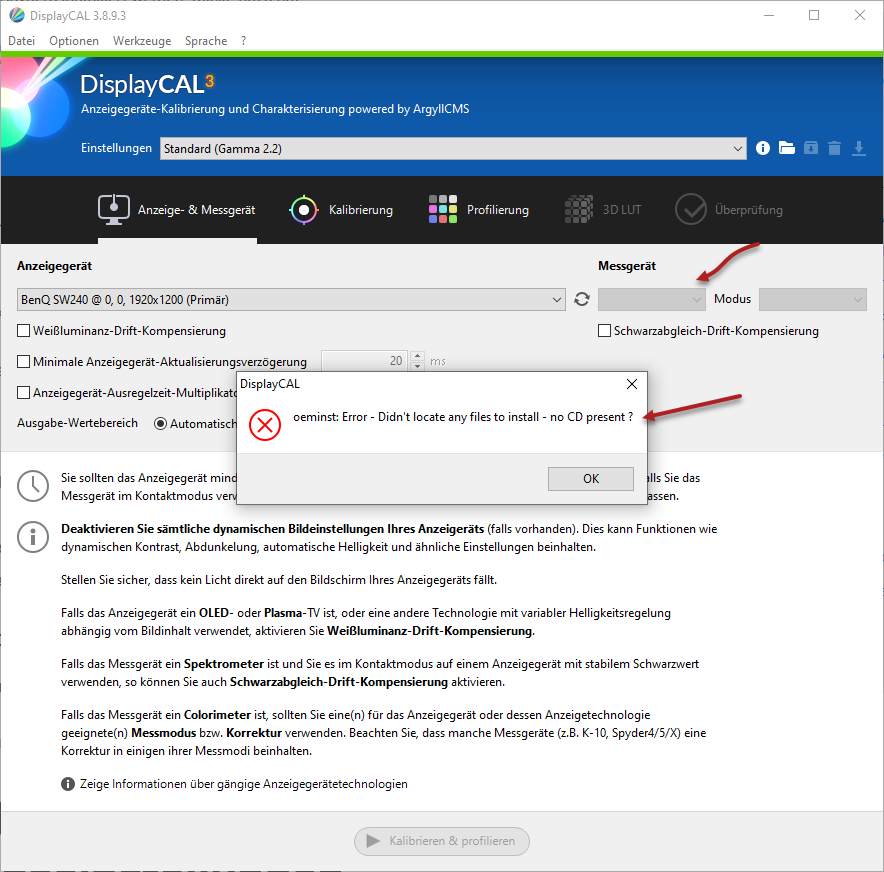The image size is (884, 872).
Task: Click the Überprüfung checkmark icon
Action: click(691, 209)
